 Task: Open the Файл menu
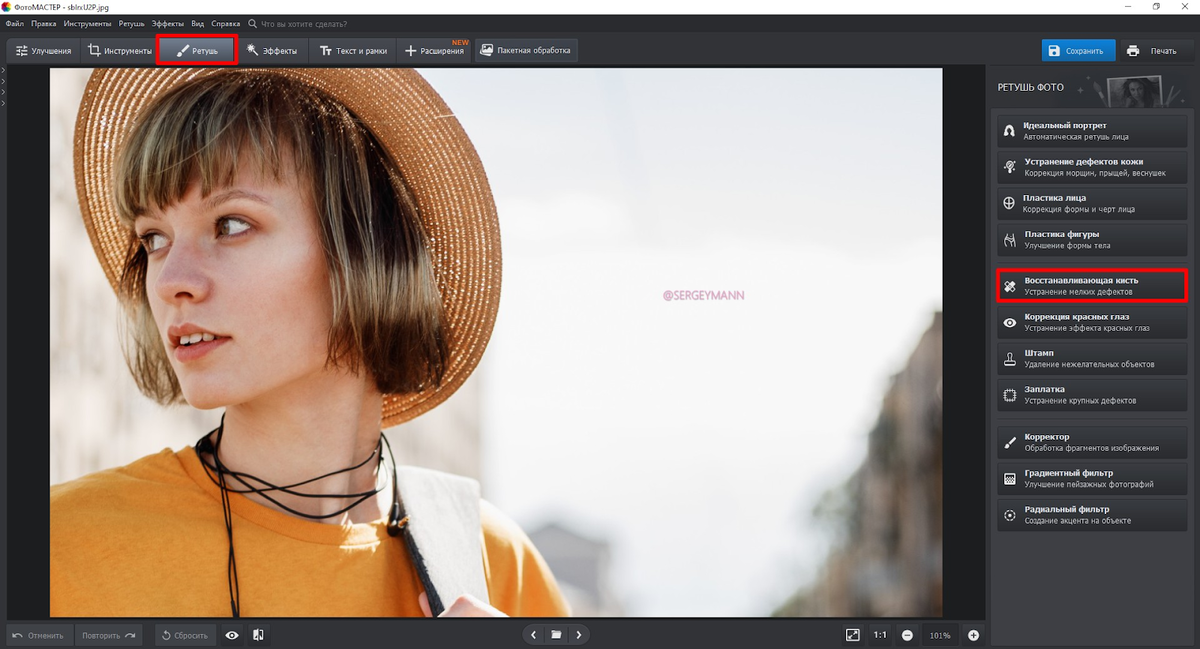pyautogui.click(x=14, y=22)
